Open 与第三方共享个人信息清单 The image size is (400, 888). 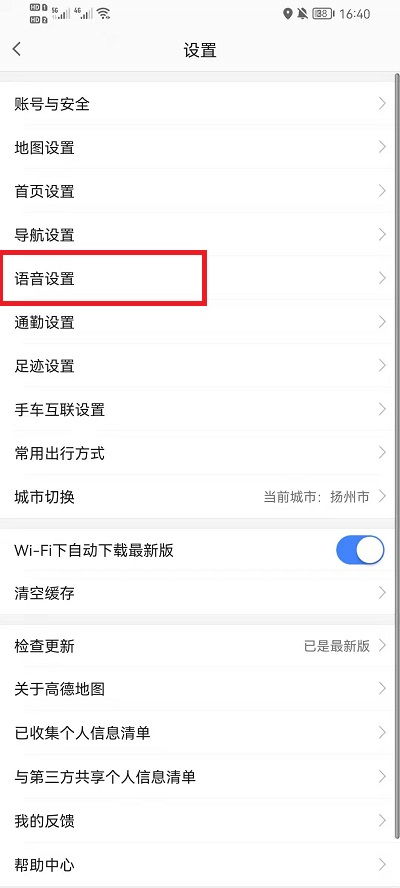[197, 776]
